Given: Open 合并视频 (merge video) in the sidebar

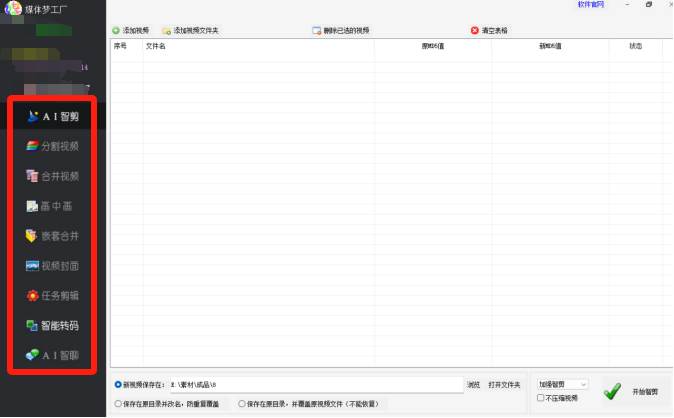Looking at the screenshot, I should pos(52,176).
